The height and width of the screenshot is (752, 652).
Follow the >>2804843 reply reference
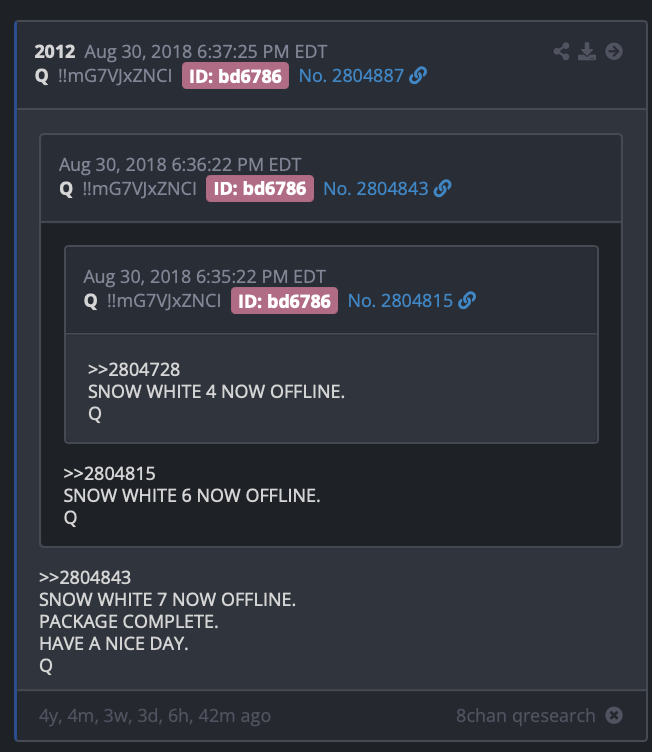(x=85, y=577)
